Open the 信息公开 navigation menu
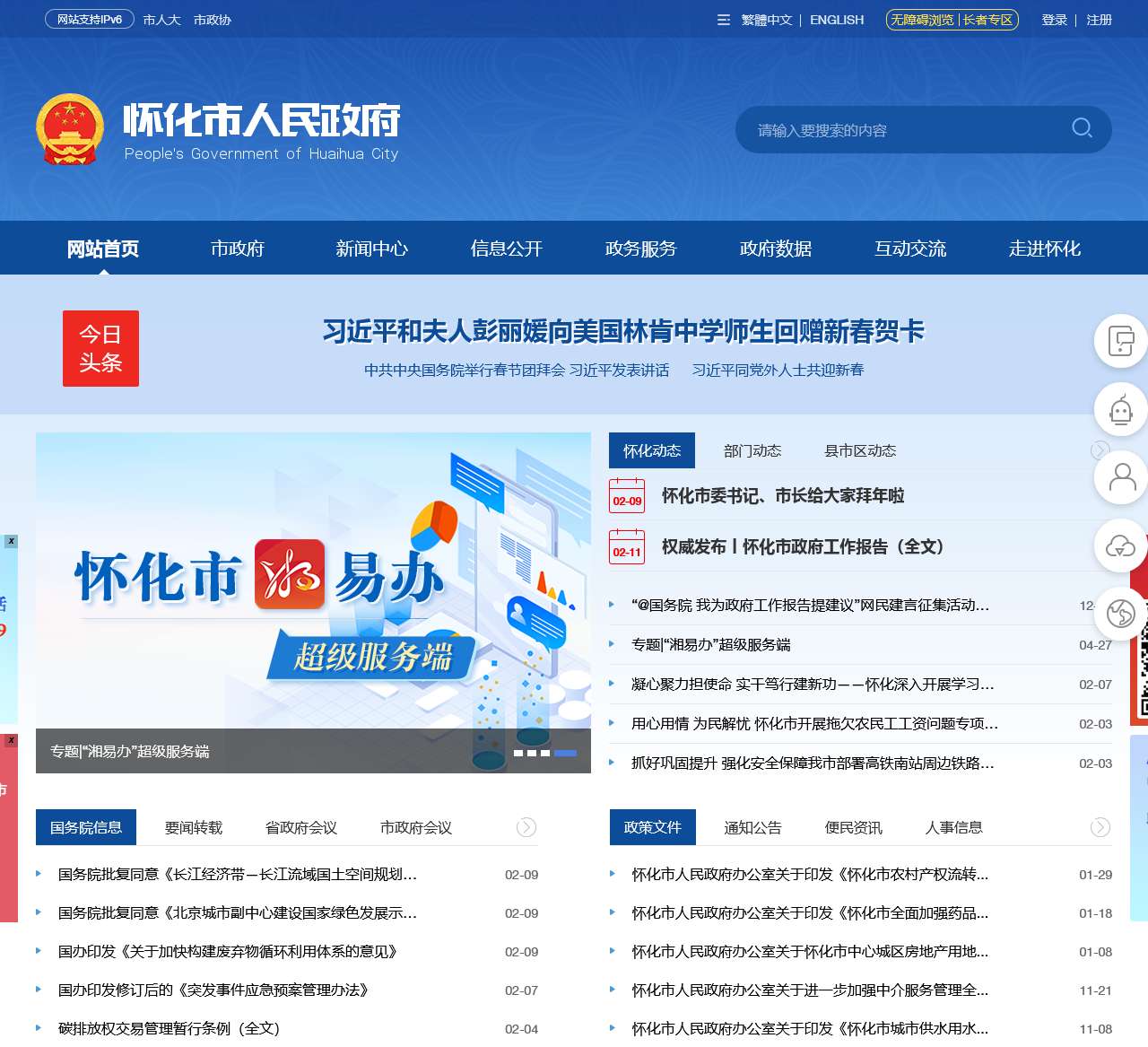 click(x=507, y=249)
